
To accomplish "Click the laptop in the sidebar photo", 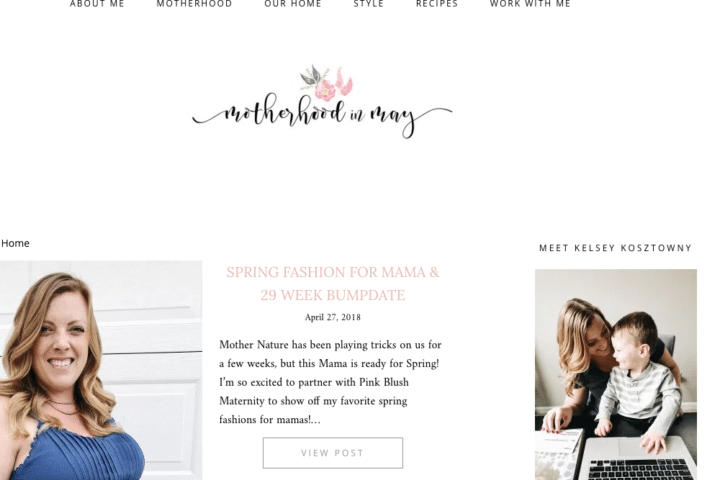I will click(x=638, y=459).
